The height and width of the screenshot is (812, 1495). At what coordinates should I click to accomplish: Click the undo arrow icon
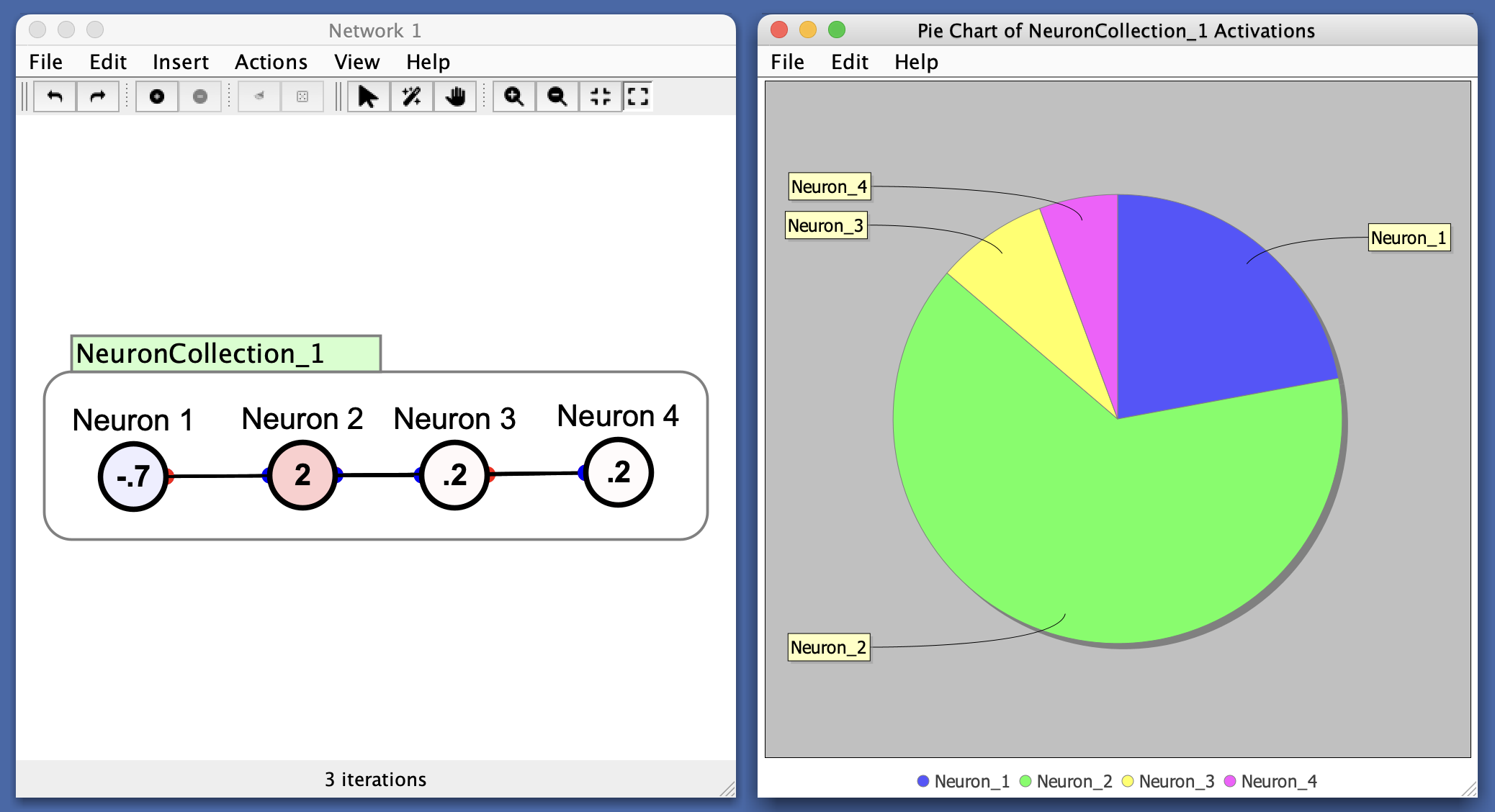tap(55, 96)
